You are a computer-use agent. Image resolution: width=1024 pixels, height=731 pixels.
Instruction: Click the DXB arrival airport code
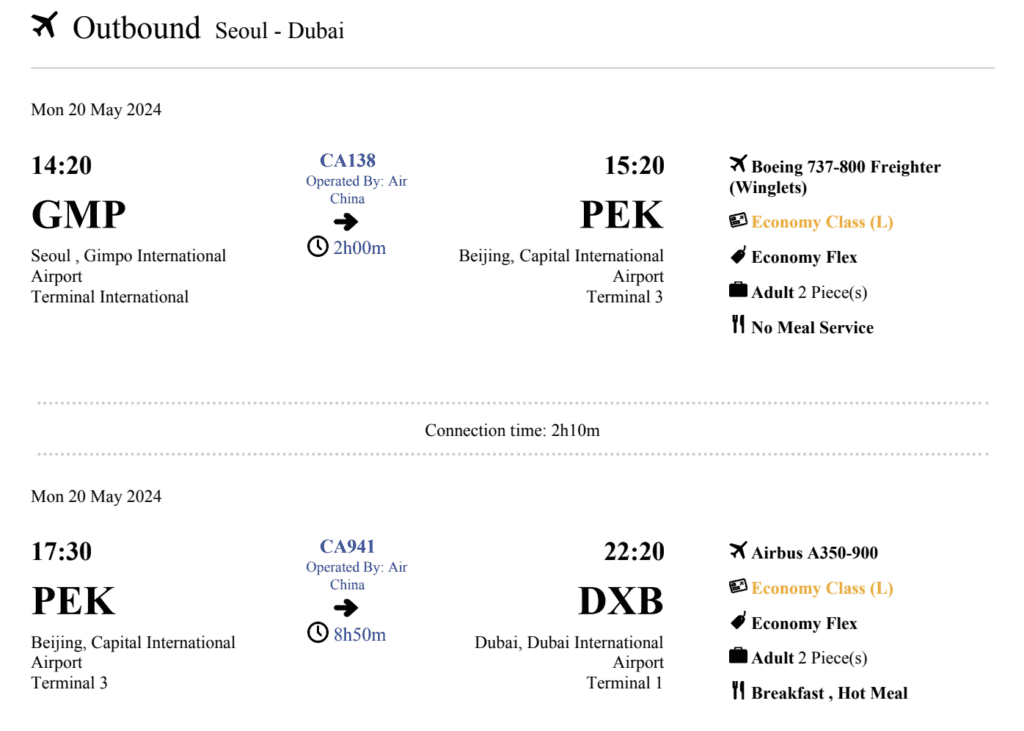[620, 601]
